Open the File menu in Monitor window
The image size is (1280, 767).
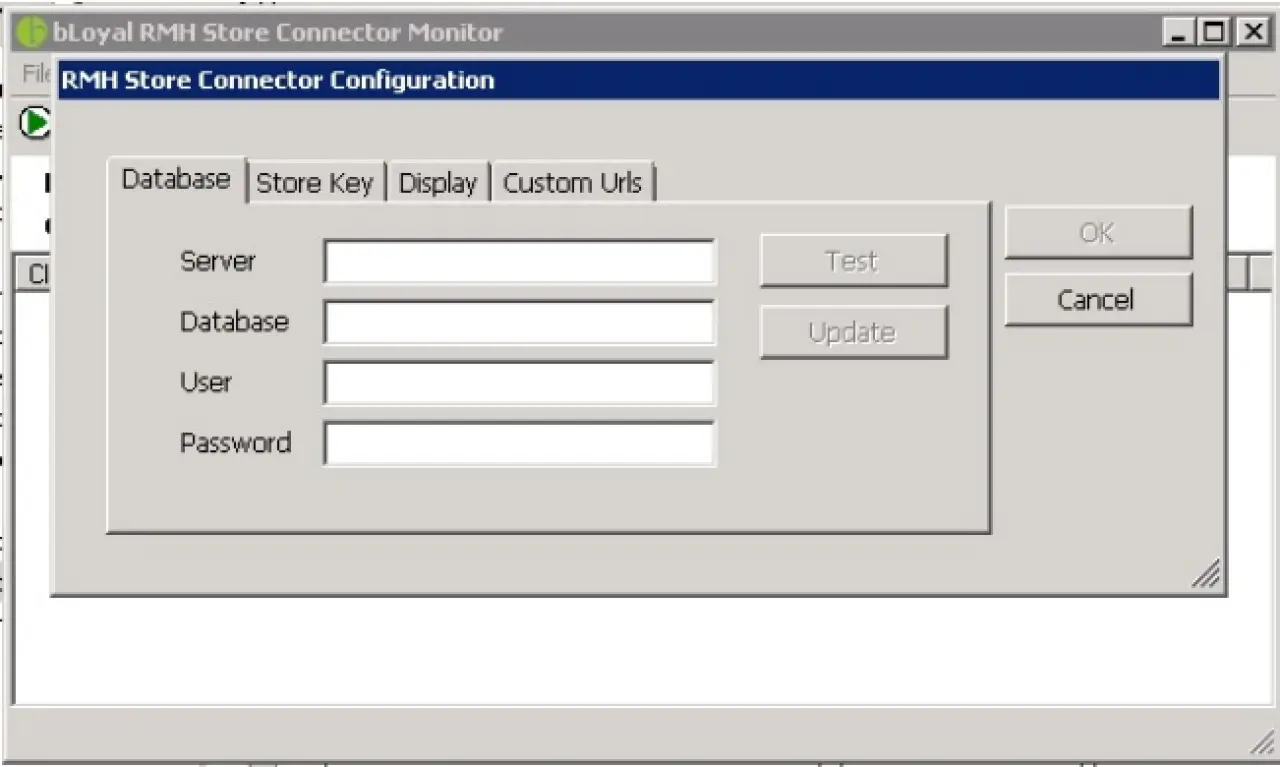[x=36, y=73]
